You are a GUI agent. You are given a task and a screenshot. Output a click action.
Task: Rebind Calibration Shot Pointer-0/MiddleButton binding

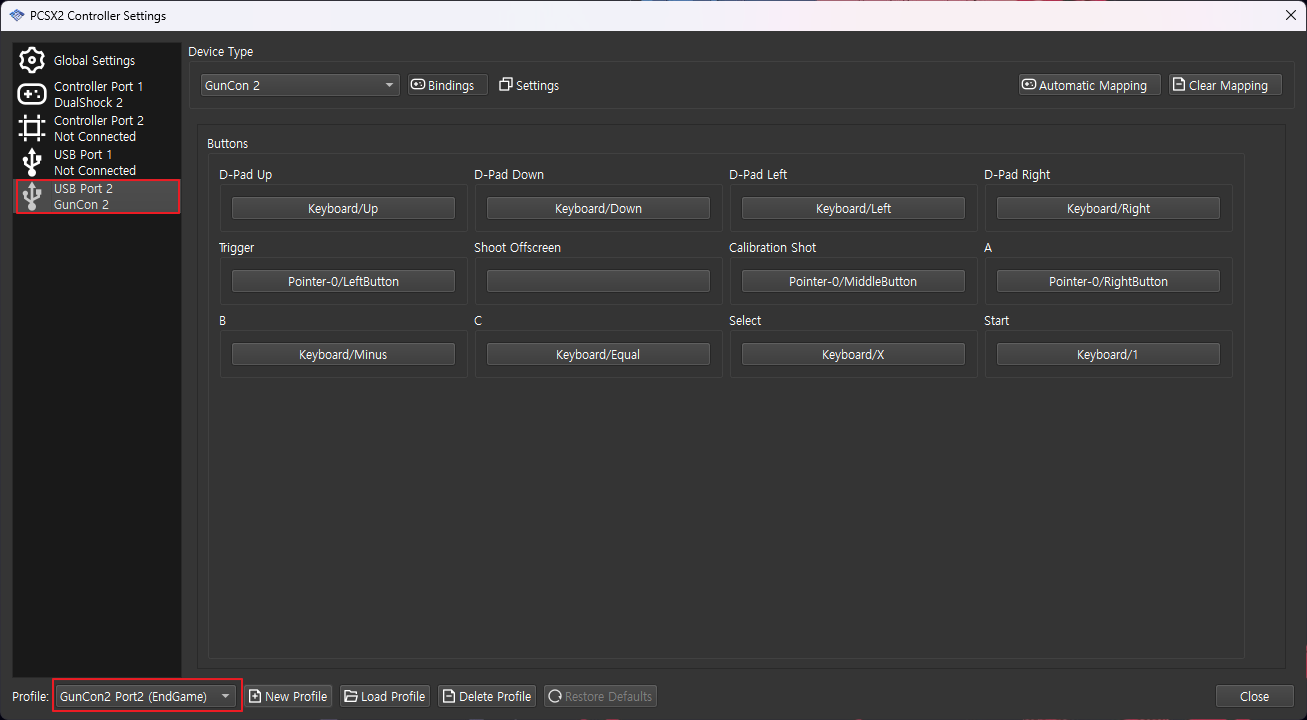coord(853,281)
